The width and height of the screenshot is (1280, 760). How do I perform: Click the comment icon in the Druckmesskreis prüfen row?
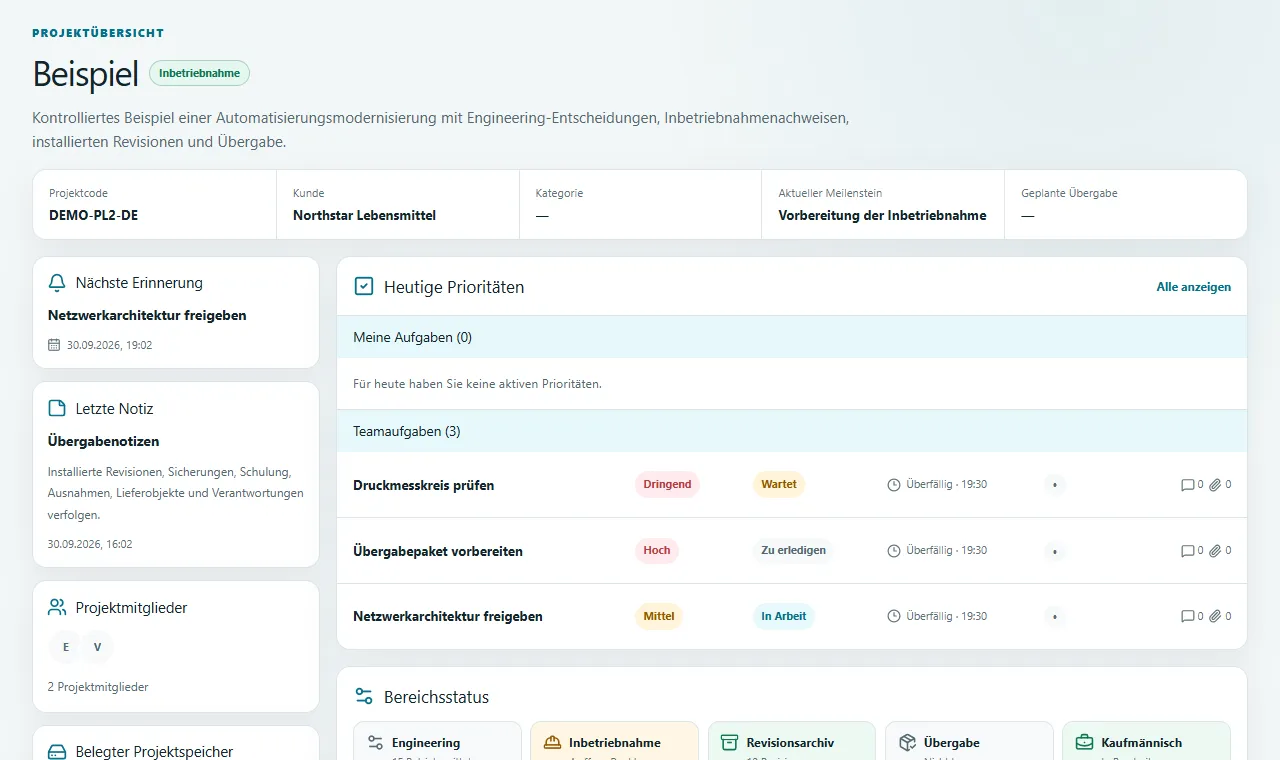(x=1187, y=485)
